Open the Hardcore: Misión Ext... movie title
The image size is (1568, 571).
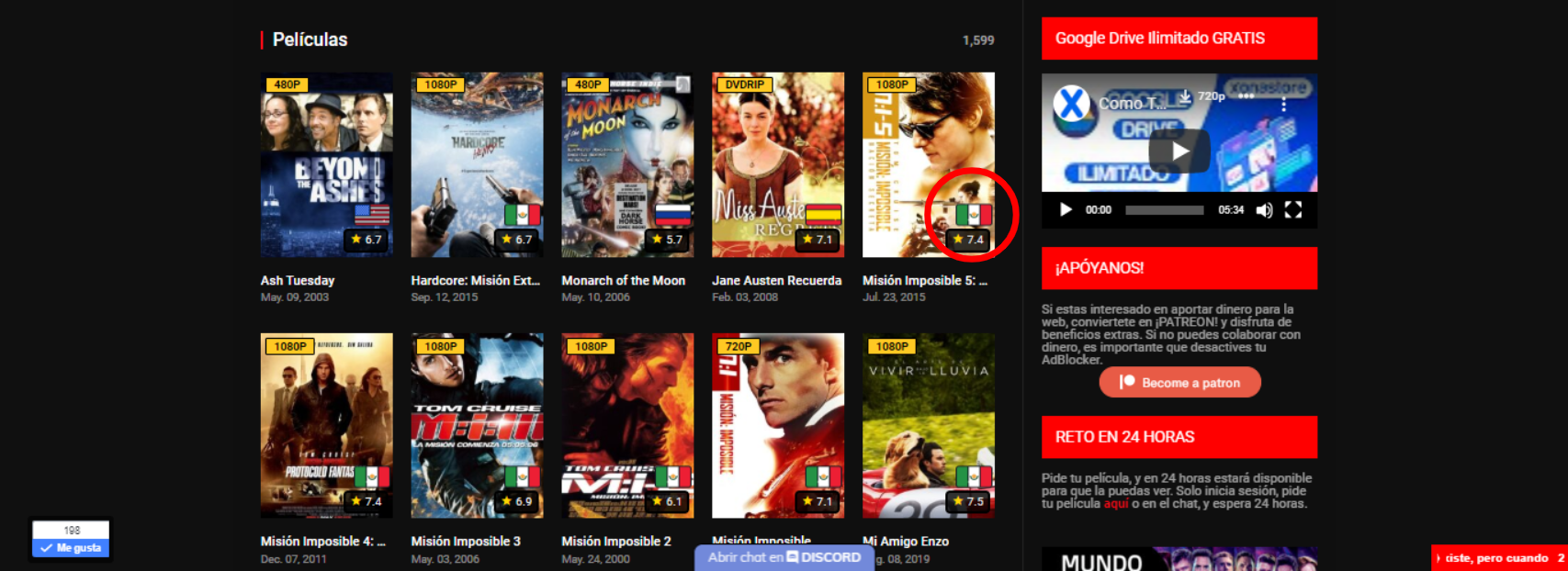click(x=475, y=281)
